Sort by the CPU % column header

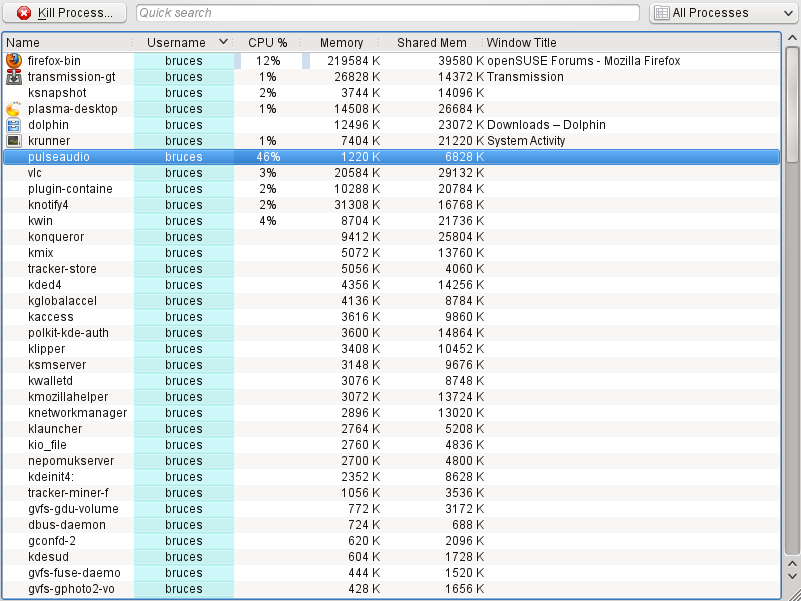tap(268, 42)
